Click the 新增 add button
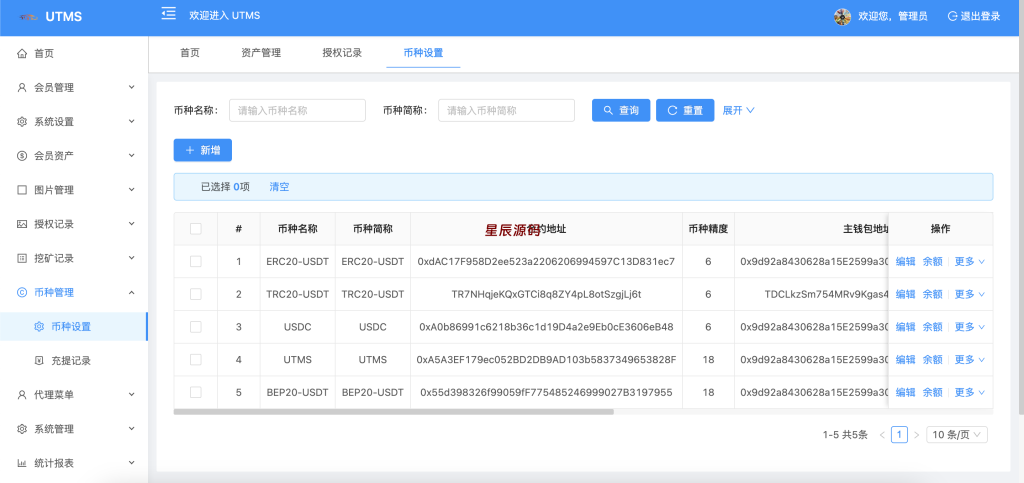This screenshot has width=1024, height=483. click(x=202, y=150)
